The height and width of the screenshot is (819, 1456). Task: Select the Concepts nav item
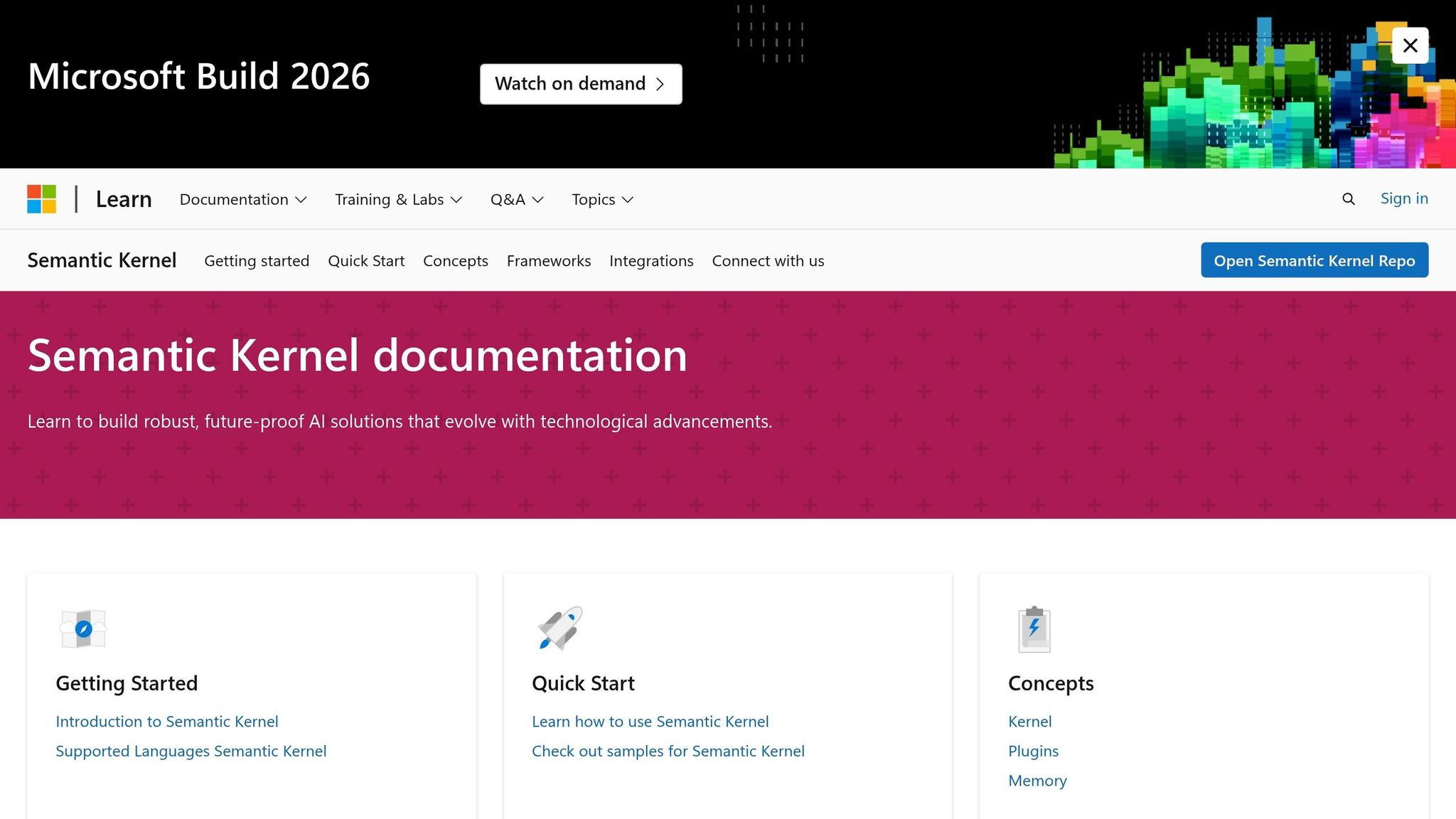coord(456,261)
